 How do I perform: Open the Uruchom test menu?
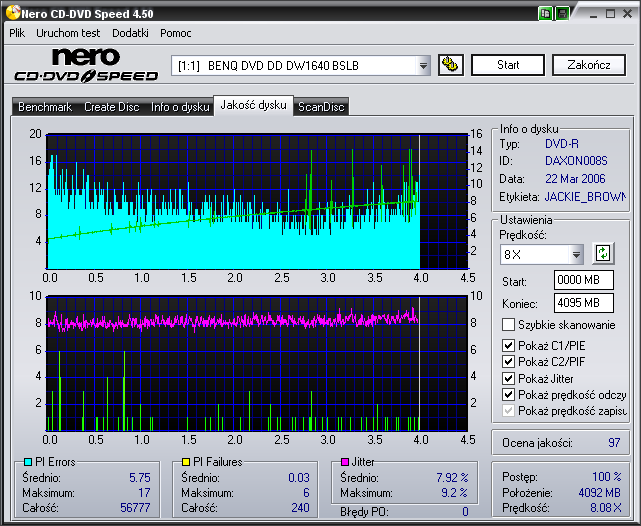pos(68,33)
